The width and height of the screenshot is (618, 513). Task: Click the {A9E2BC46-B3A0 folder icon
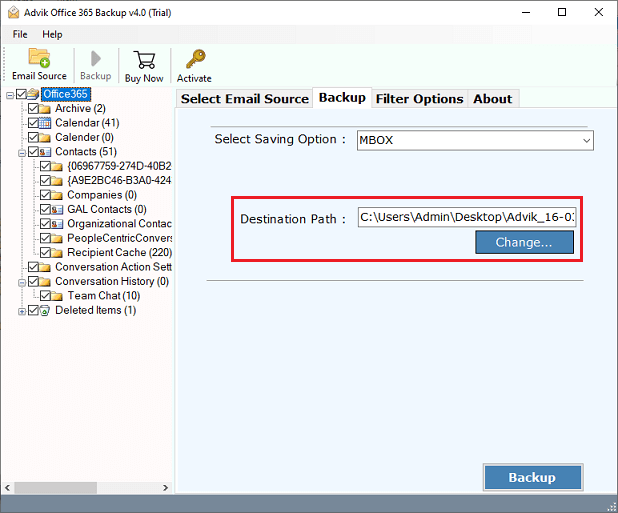[57, 180]
